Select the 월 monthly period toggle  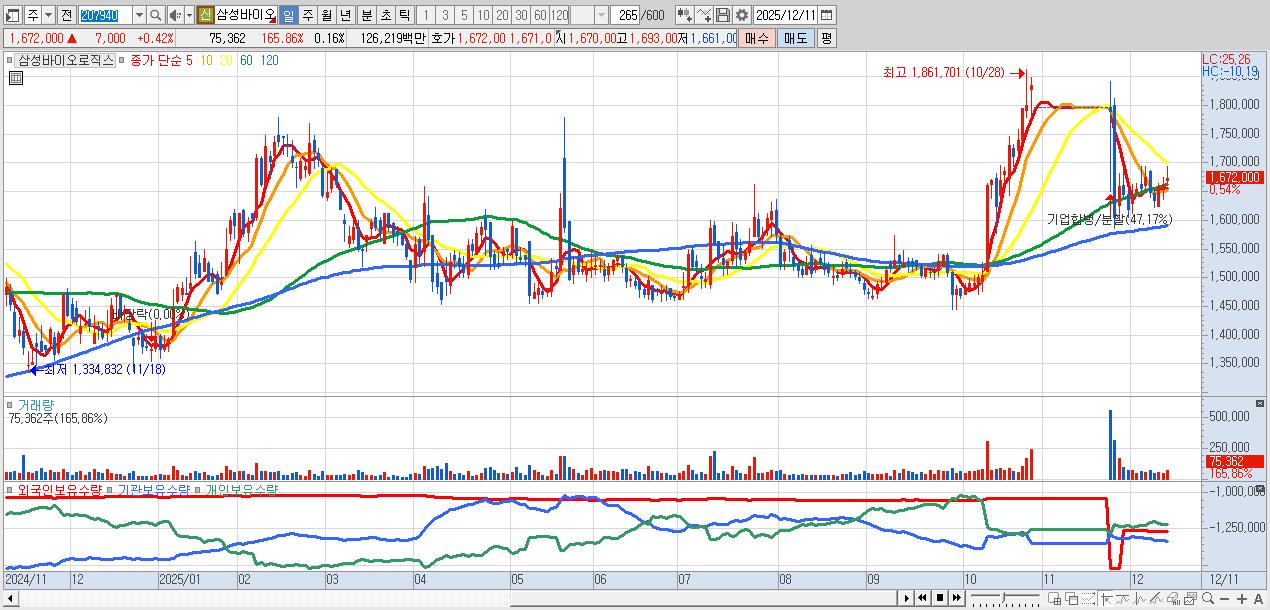click(327, 15)
